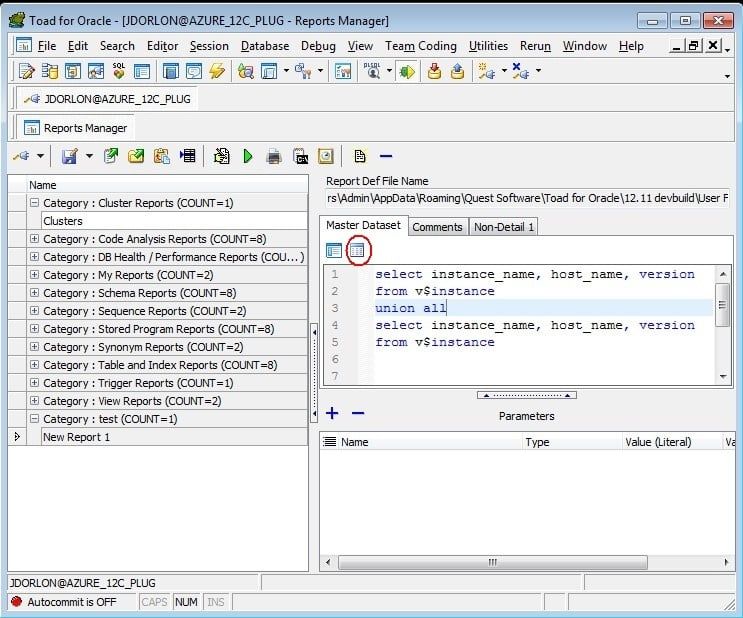The height and width of the screenshot is (618, 743).
Task: Click the Print report icon
Action: 274,156
